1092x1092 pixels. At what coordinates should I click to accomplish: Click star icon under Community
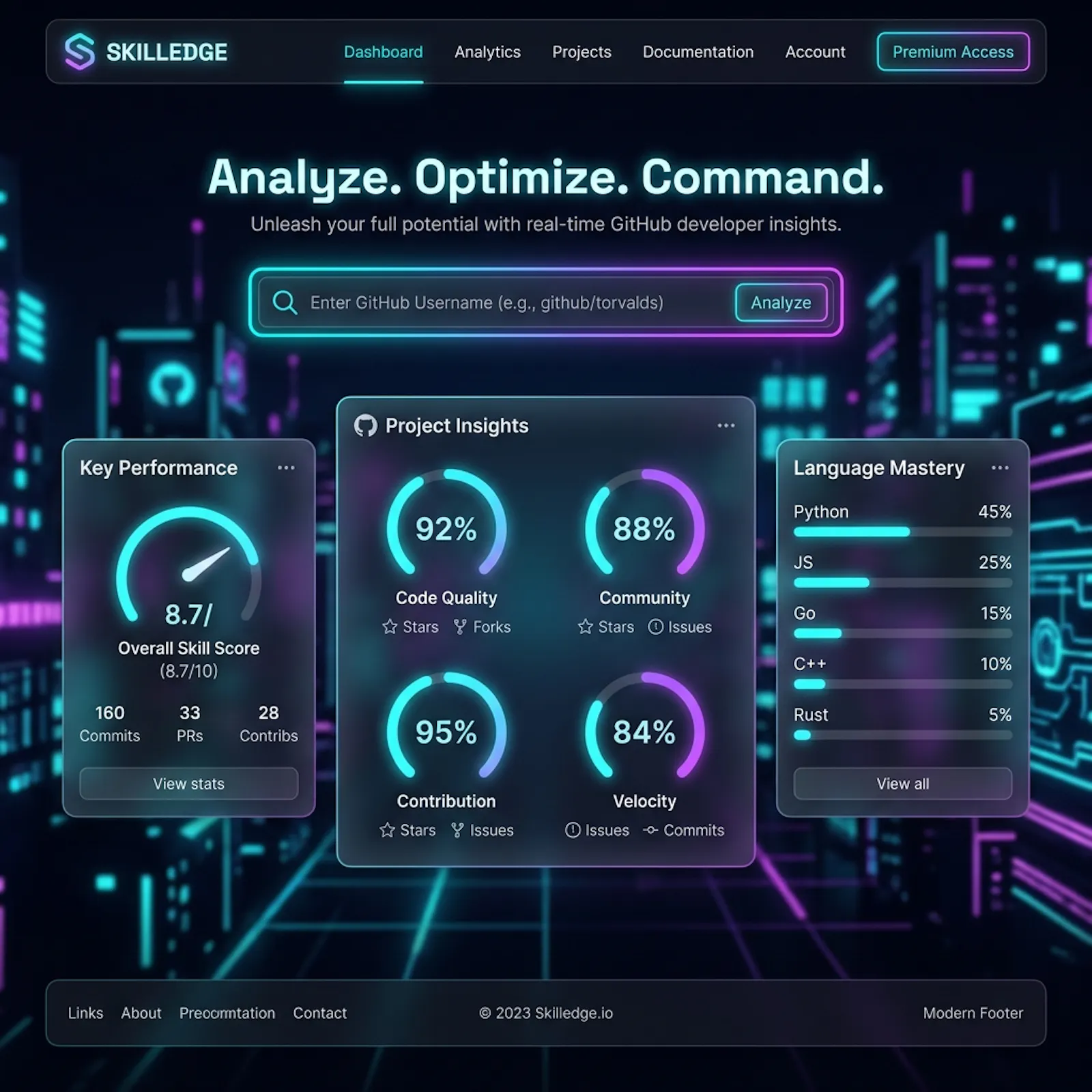pyautogui.click(x=586, y=627)
